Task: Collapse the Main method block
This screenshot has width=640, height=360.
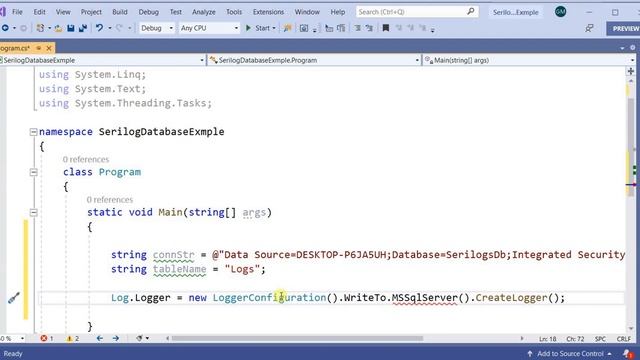Action: click(33, 212)
